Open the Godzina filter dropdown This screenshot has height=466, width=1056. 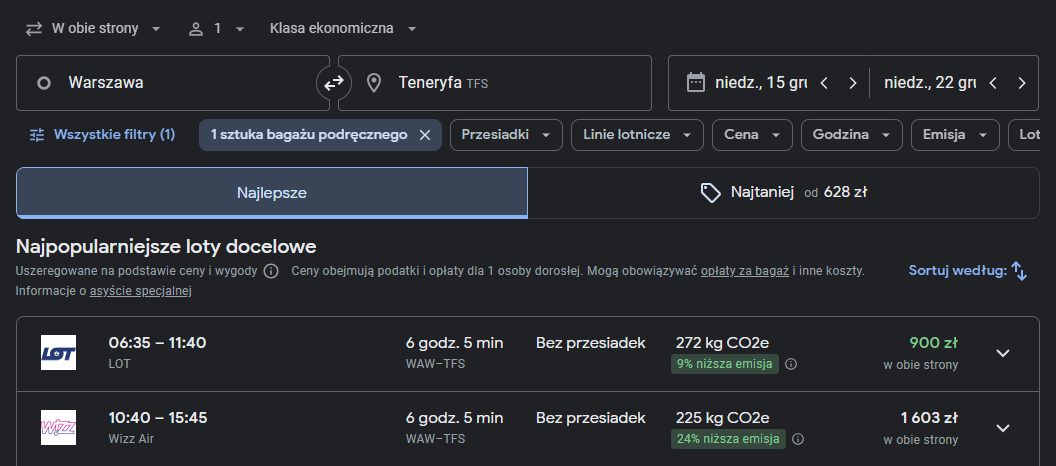point(852,135)
